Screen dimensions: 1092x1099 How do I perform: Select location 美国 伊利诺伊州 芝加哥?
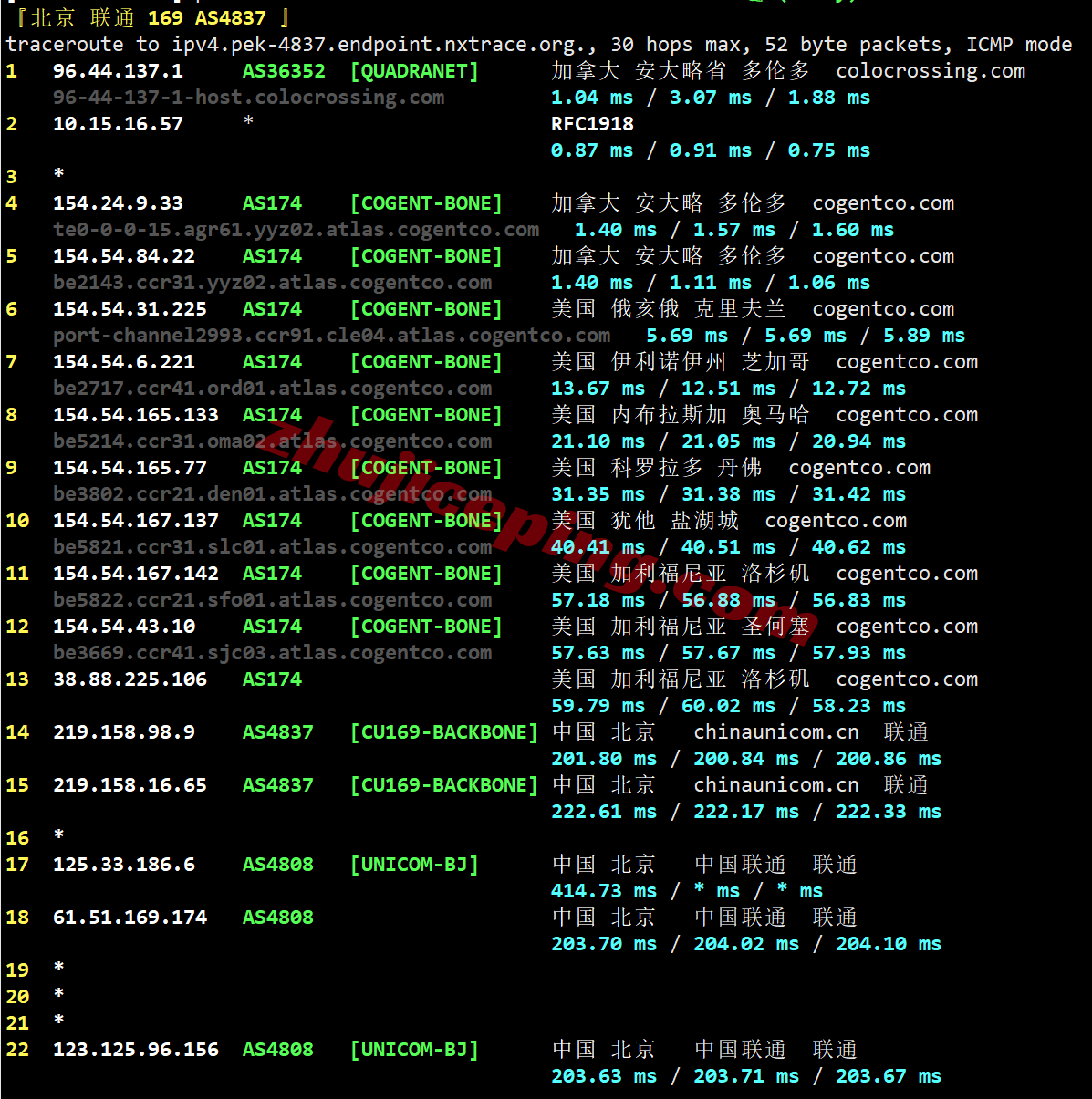(680, 362)
